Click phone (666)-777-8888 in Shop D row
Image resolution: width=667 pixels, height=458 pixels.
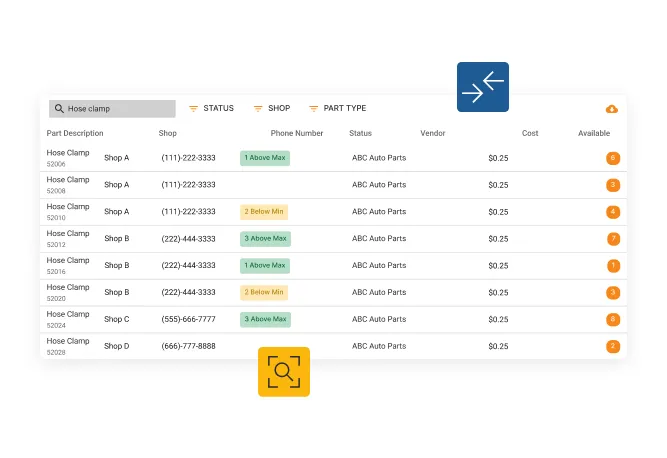coord(188,346)
